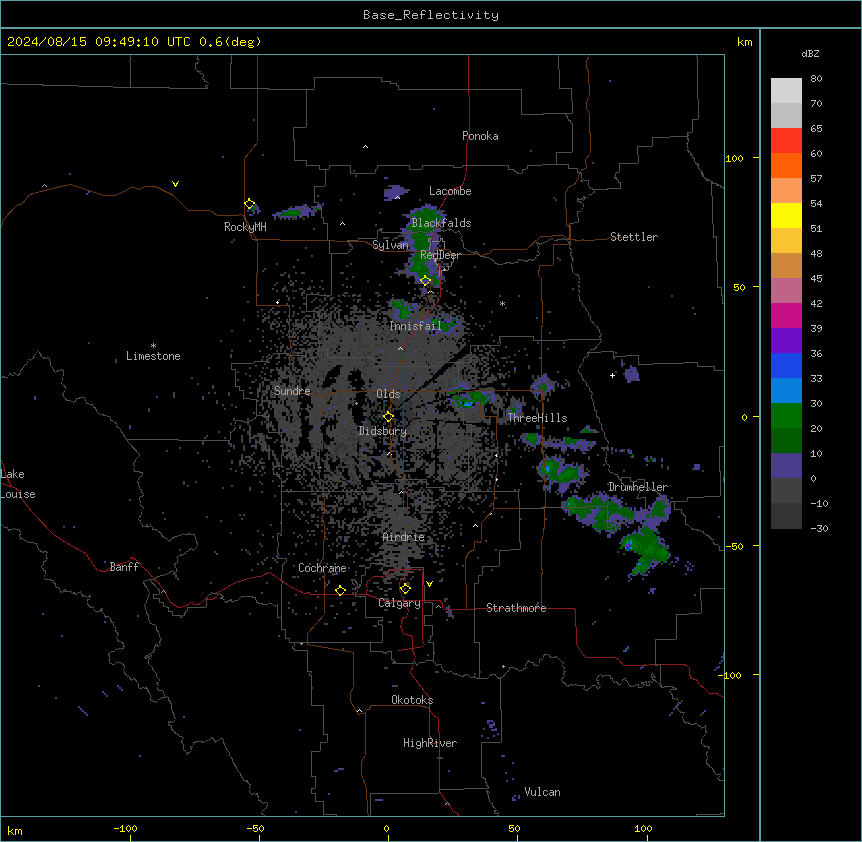Click the Lake Louise label
The image size is (862, 842).
pos(18,484)
